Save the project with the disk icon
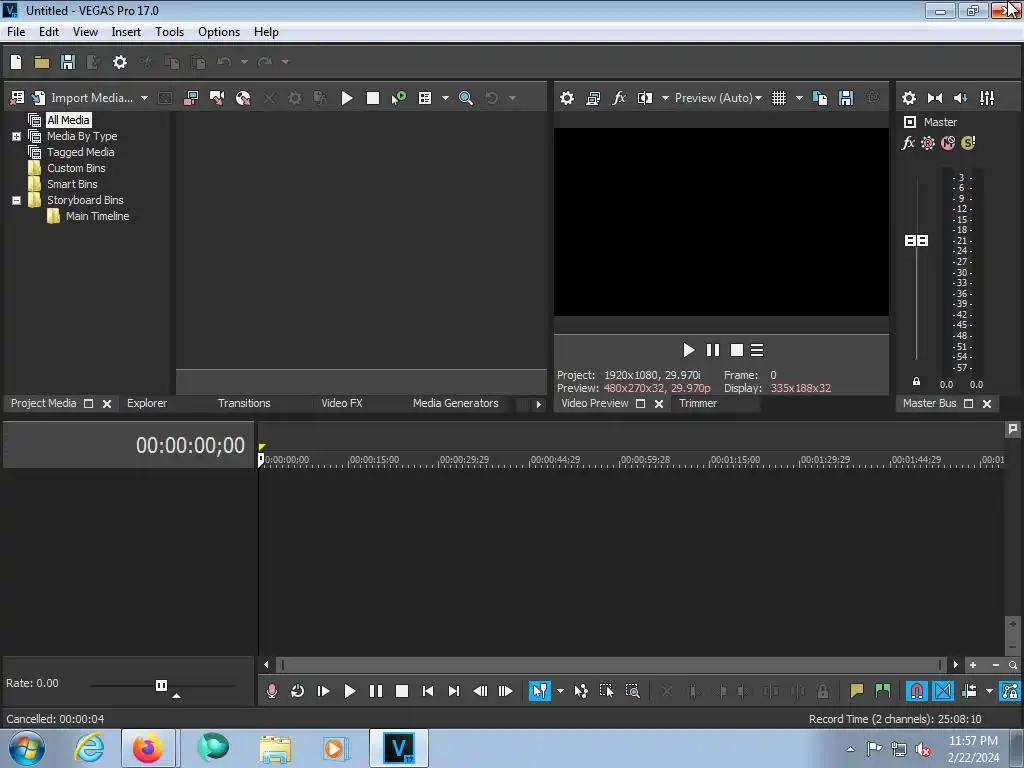Viewport: 1024px width, 768px height. [68, 62]
